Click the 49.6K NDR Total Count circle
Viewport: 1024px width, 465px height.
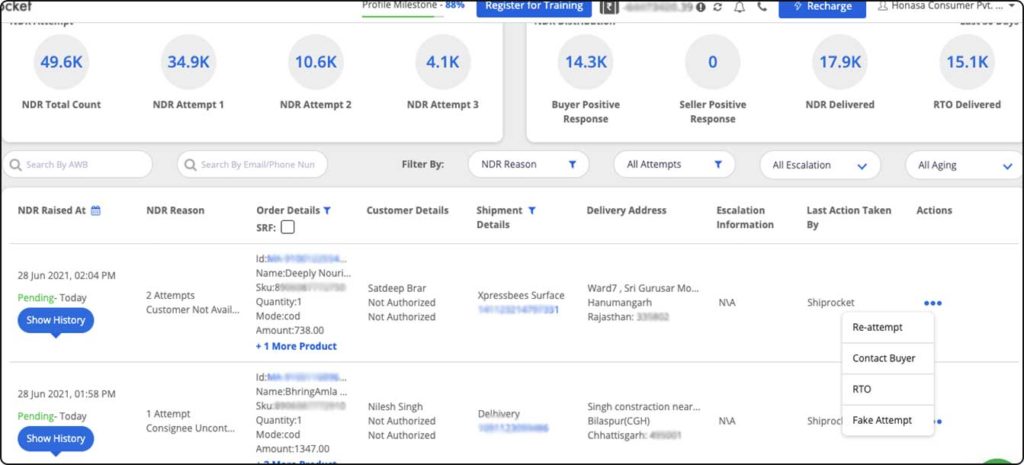[x=61, y=62]
